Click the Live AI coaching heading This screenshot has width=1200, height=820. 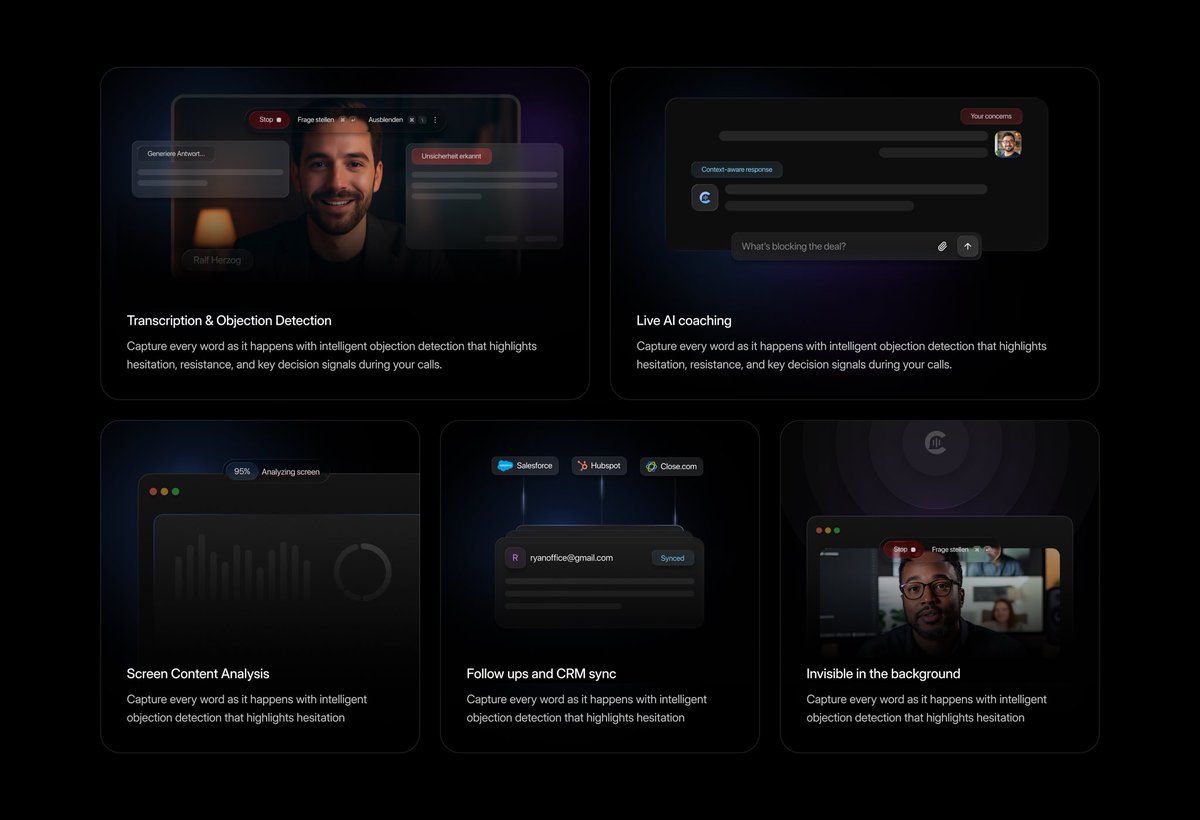(684, 321)
